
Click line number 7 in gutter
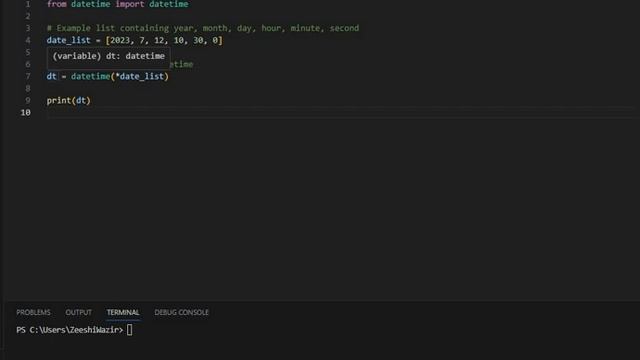point(28,76)
